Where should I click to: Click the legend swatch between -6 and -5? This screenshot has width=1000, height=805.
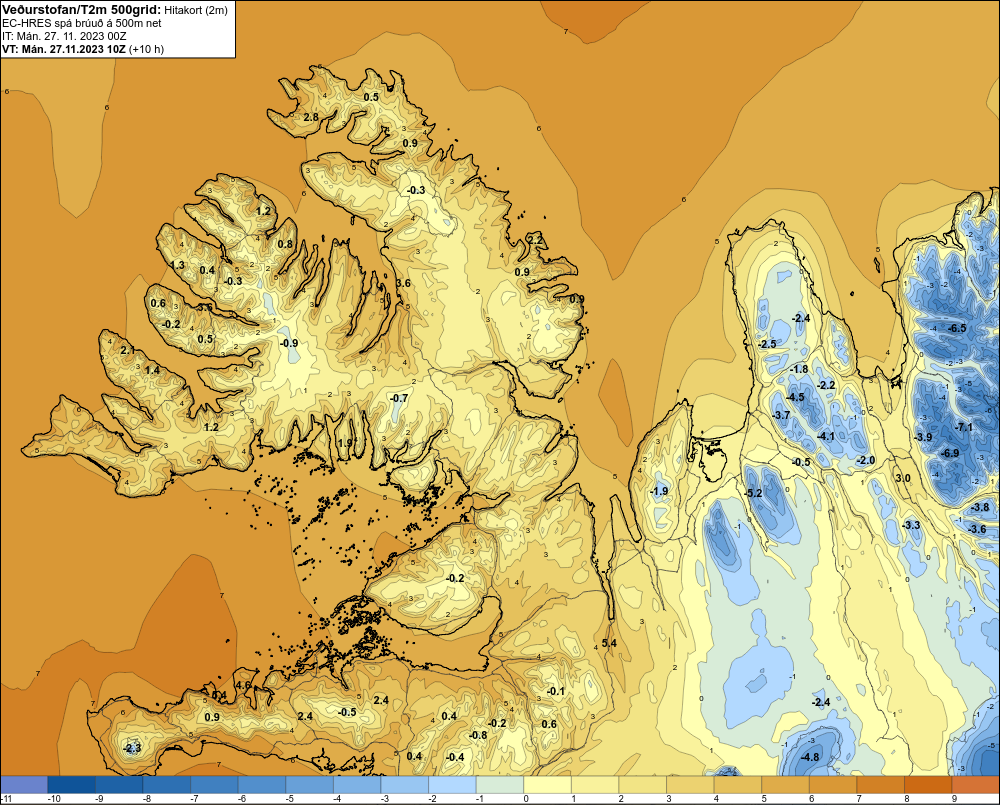[x=262, y=785]
